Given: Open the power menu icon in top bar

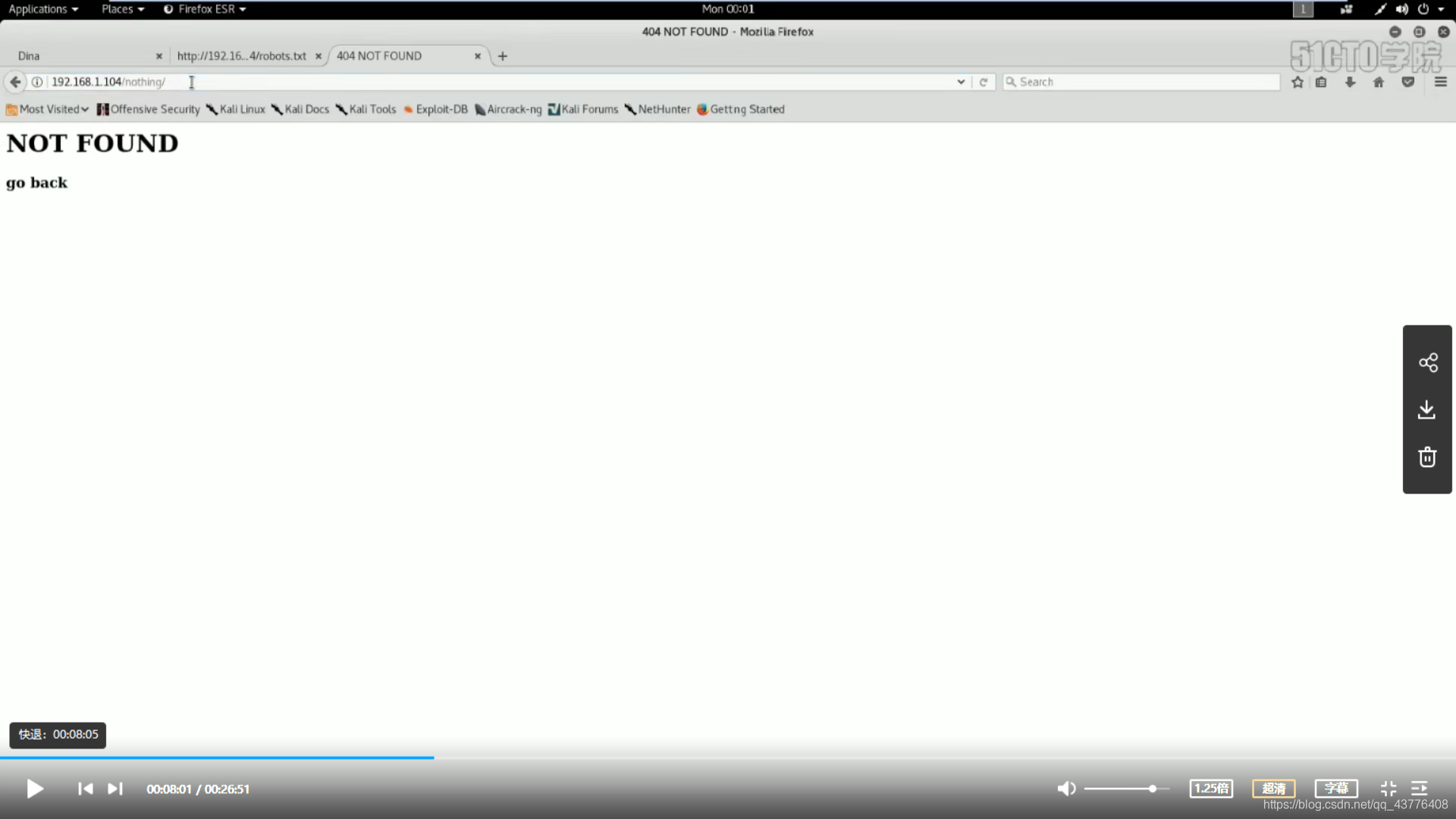Looking at the screenshot, I should point(1423,9).
